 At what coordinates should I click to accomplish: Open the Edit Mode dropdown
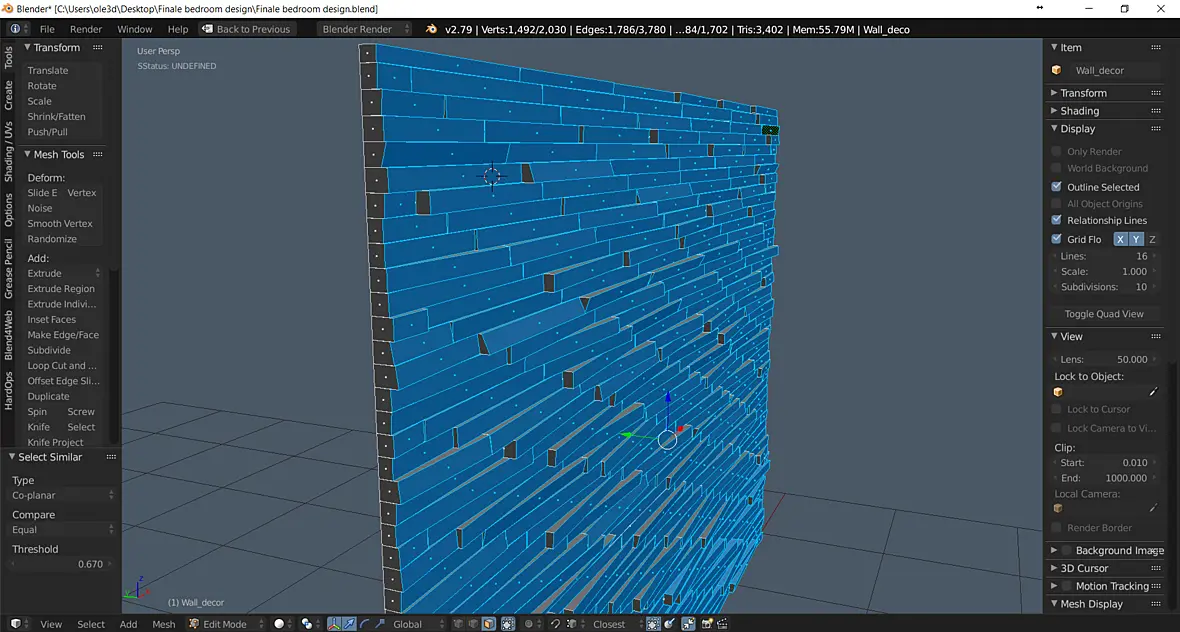pos(227,624)
